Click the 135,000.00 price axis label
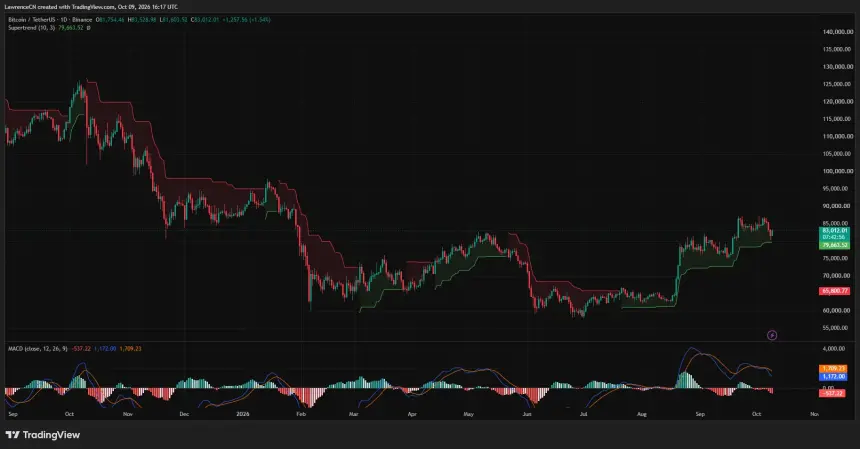This screenshot has height=449, width=860. (x=838, y=49)
